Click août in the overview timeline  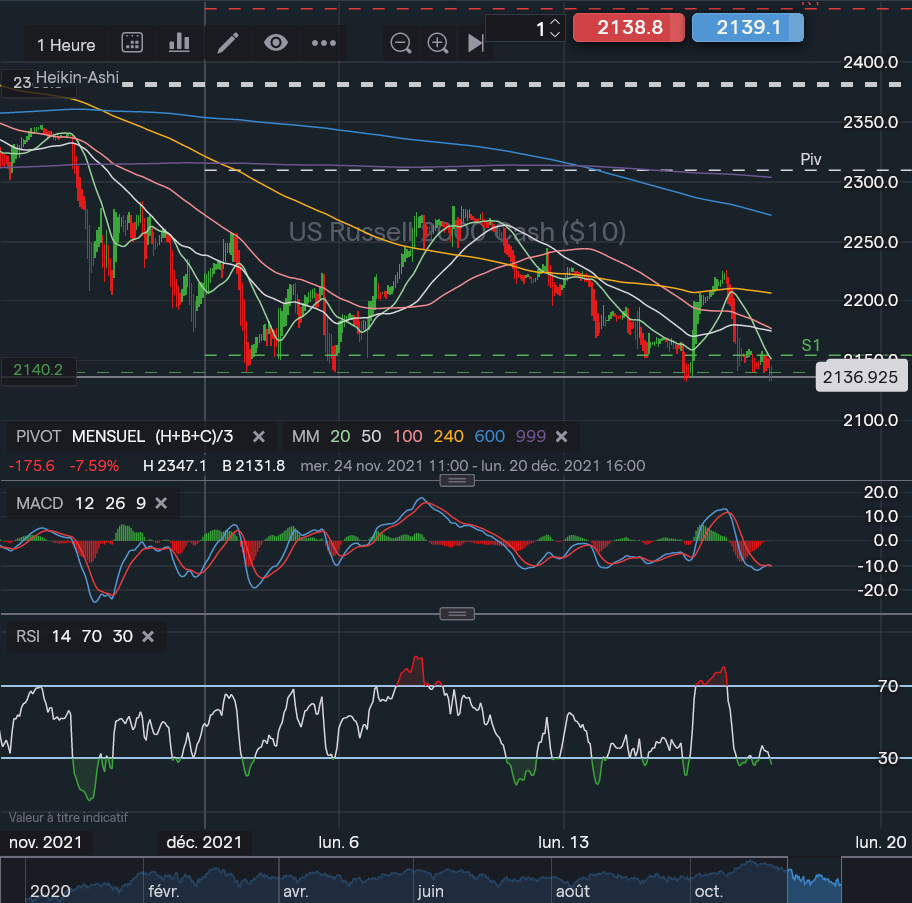pos(573,891)
